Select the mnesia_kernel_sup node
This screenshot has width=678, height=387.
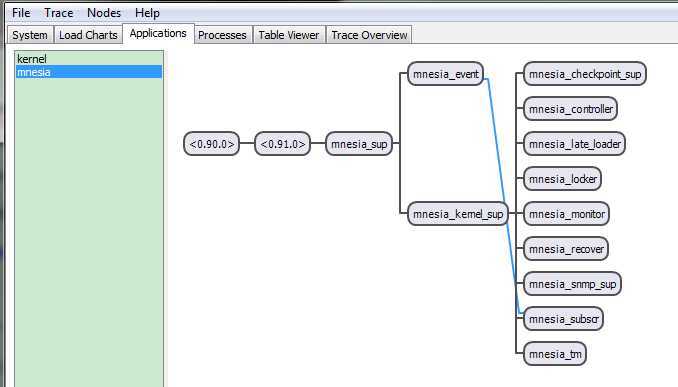[x=458, y=214]
